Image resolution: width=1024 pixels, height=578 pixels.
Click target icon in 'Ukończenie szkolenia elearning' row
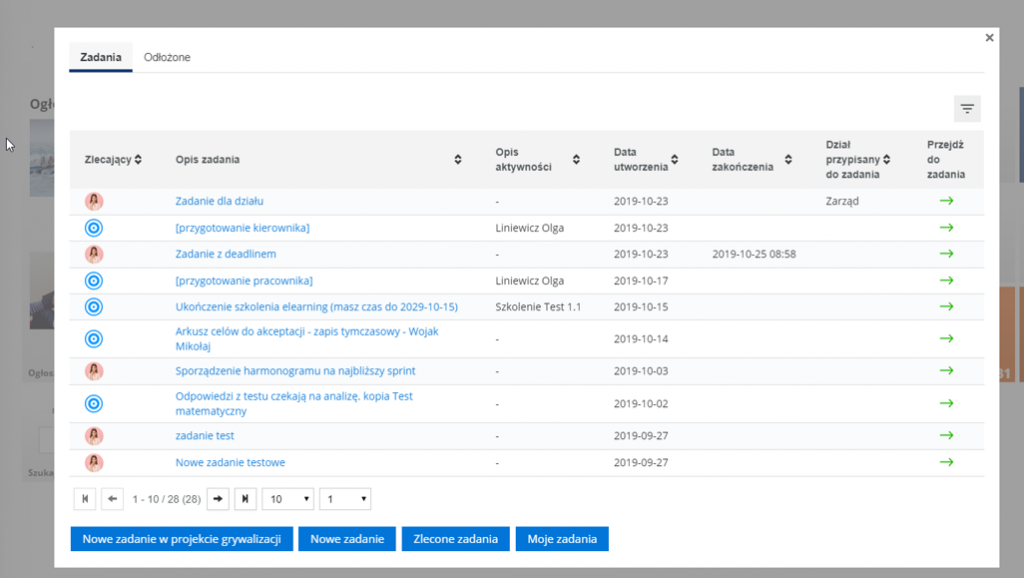(x=94, y=307)
